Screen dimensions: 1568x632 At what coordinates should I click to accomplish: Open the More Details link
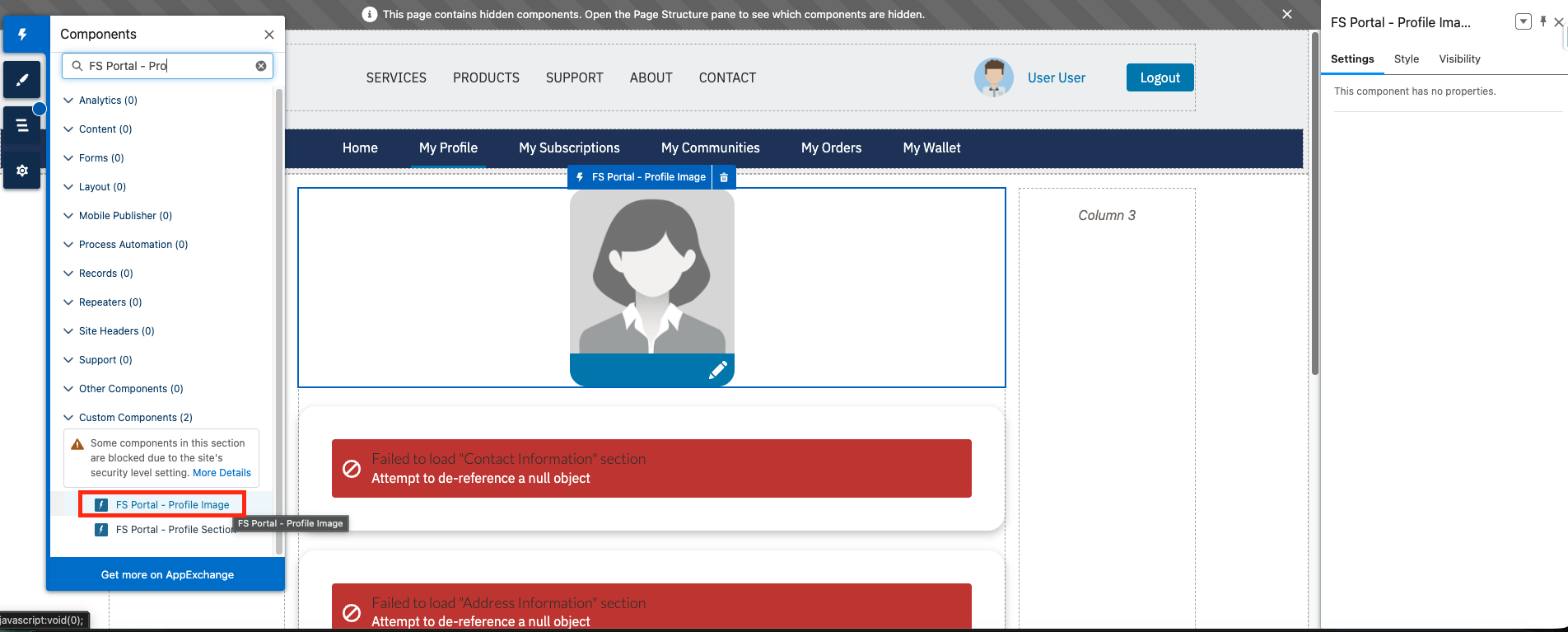(222, 473)
